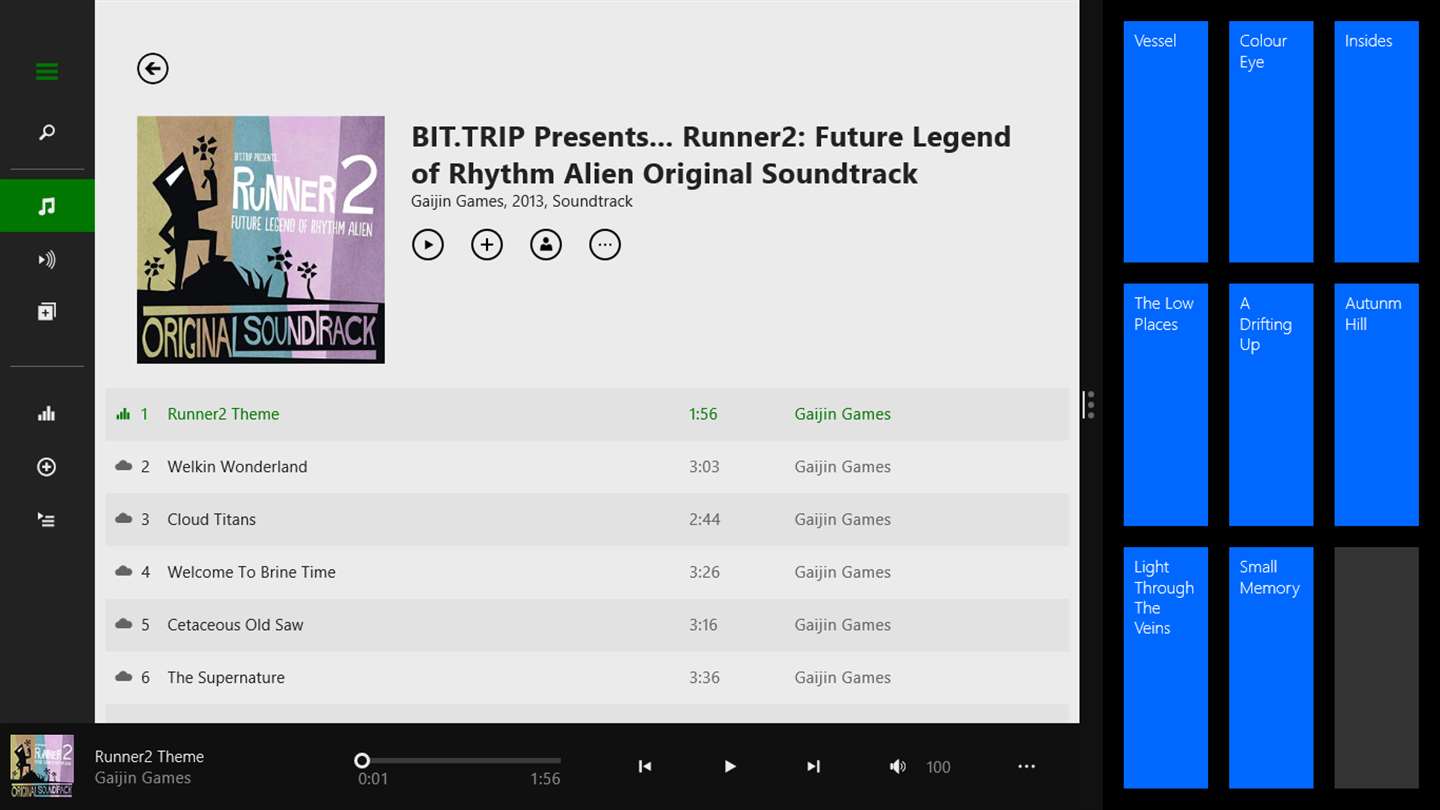1440x810 pixels.
Task: Click the playback progress slider knob
Action: (362, 761)
